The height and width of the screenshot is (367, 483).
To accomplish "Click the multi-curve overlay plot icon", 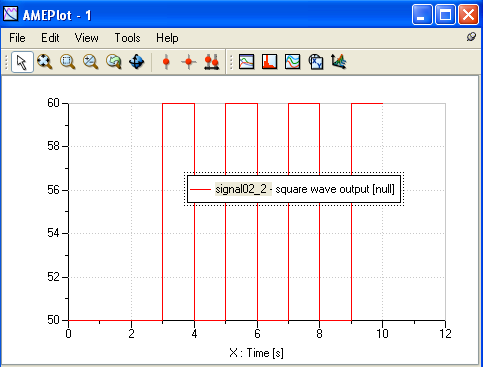I will [x=293, y=62].
